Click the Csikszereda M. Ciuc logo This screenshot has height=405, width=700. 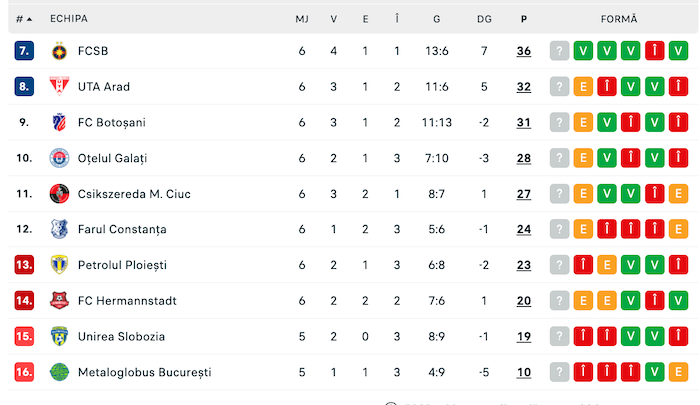point(58,194)
